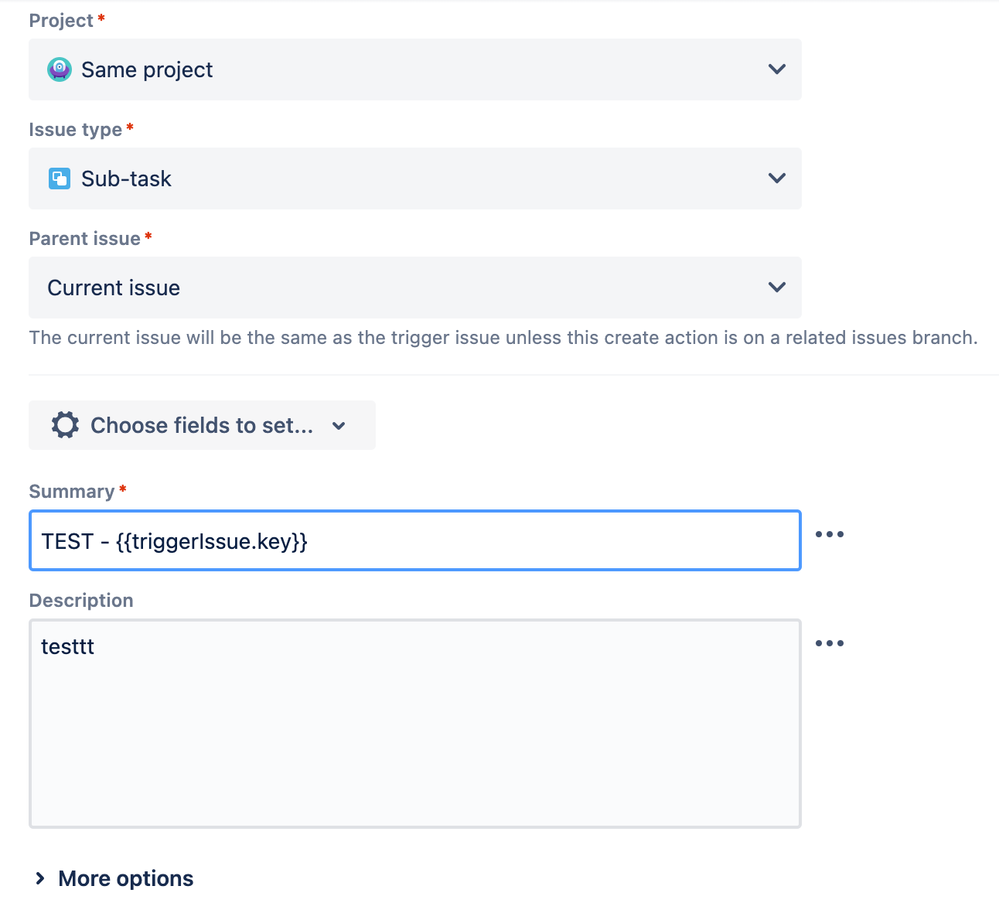Click the Parent issue dropdown chevron

tap(776, 288)
